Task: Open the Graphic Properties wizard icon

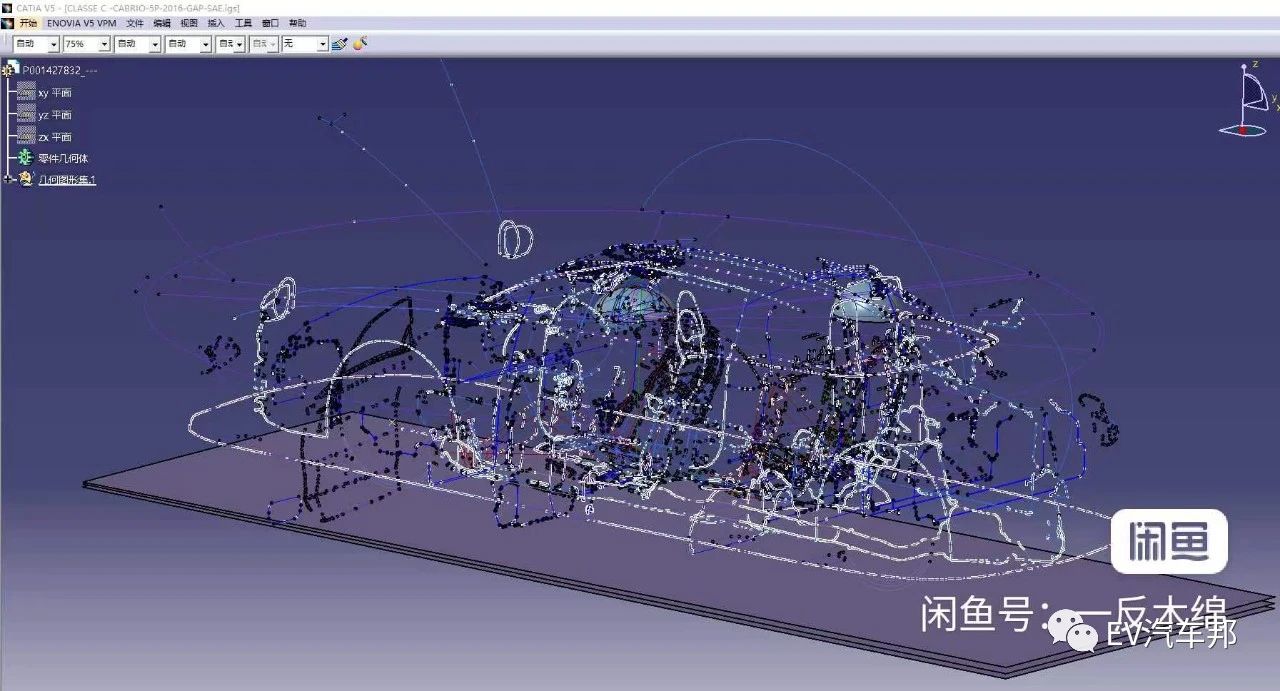Action: pyautogui.click(x=361, y=43)
